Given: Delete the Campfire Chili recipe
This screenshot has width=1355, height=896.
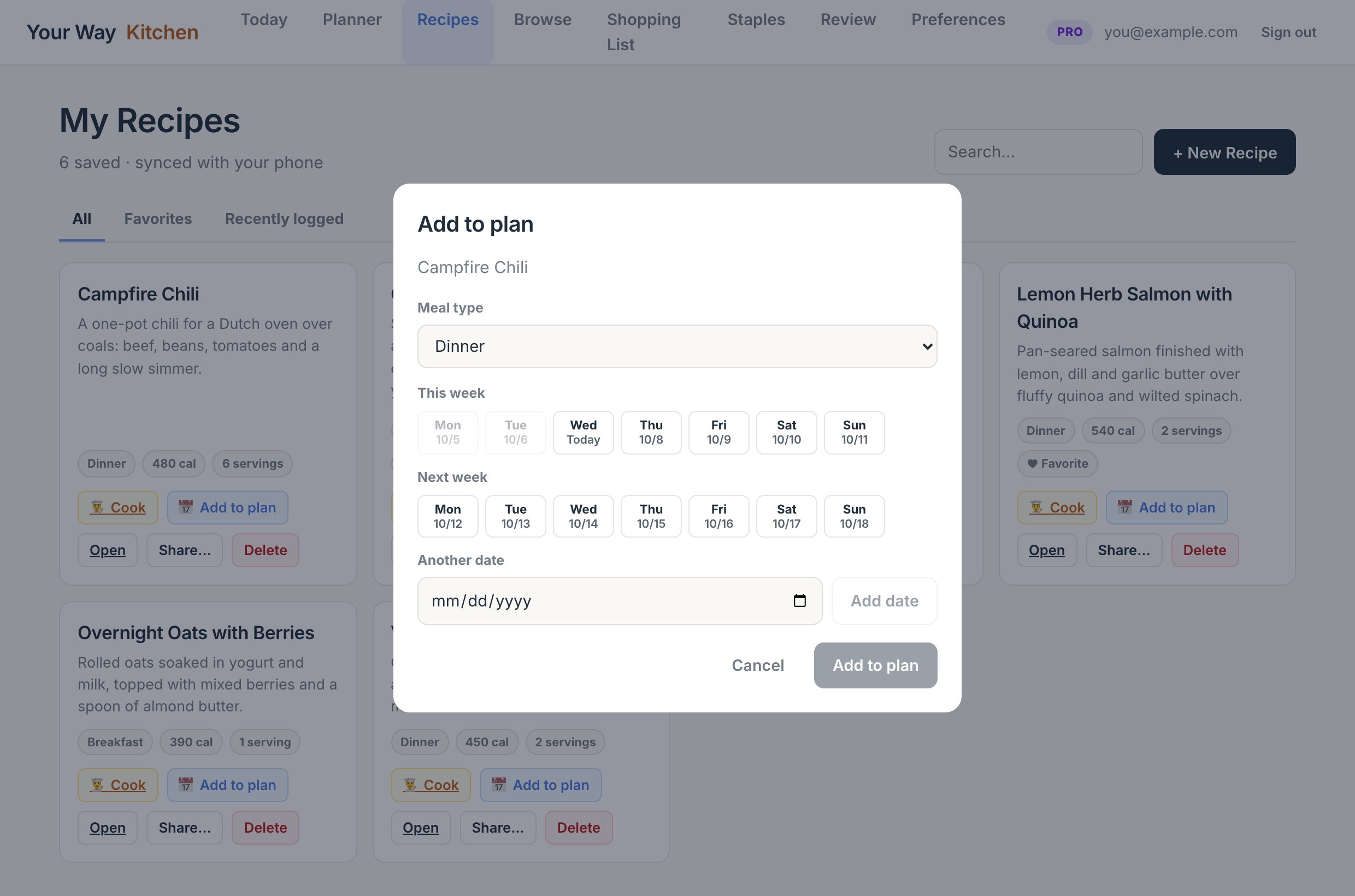Looking at the screenshot, I should click(x=265, y=550).
